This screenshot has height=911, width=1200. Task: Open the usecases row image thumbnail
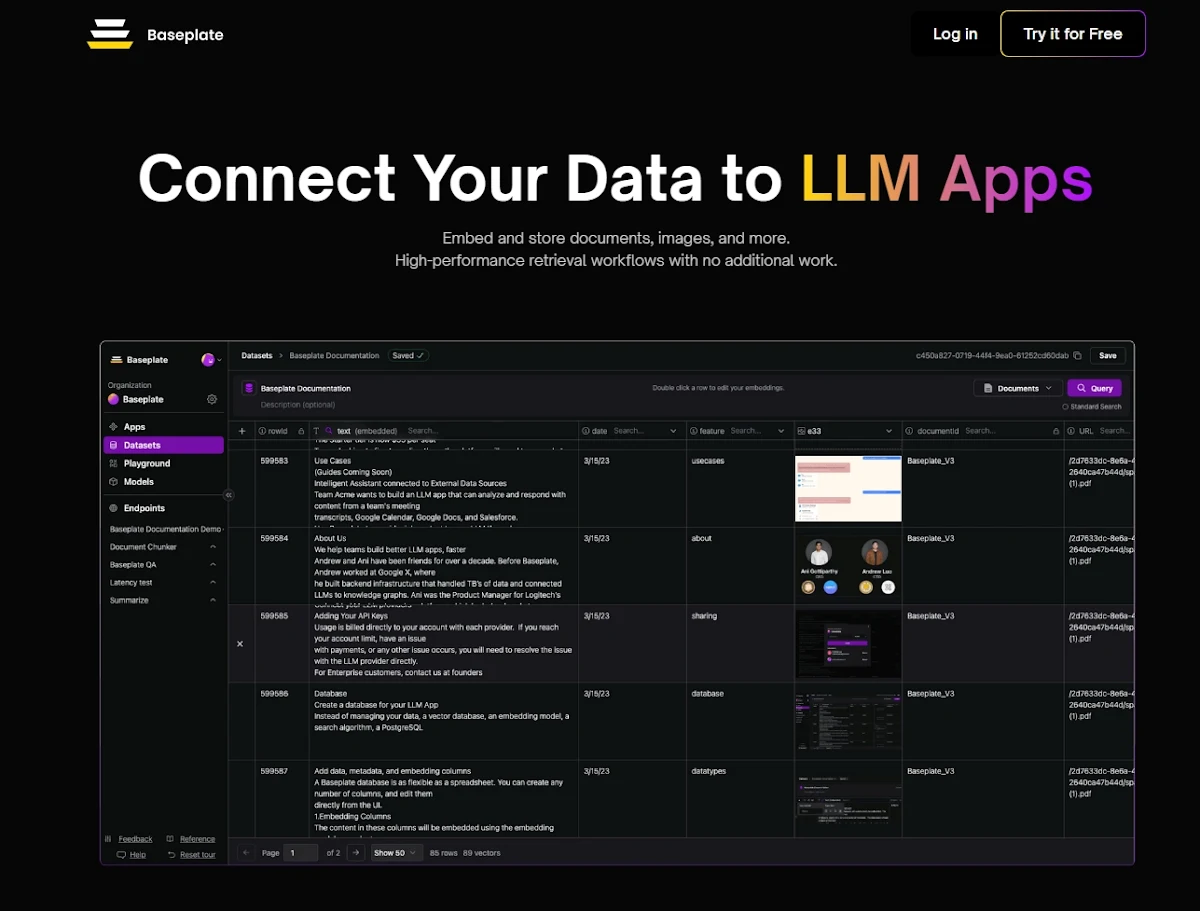[848, 488]
